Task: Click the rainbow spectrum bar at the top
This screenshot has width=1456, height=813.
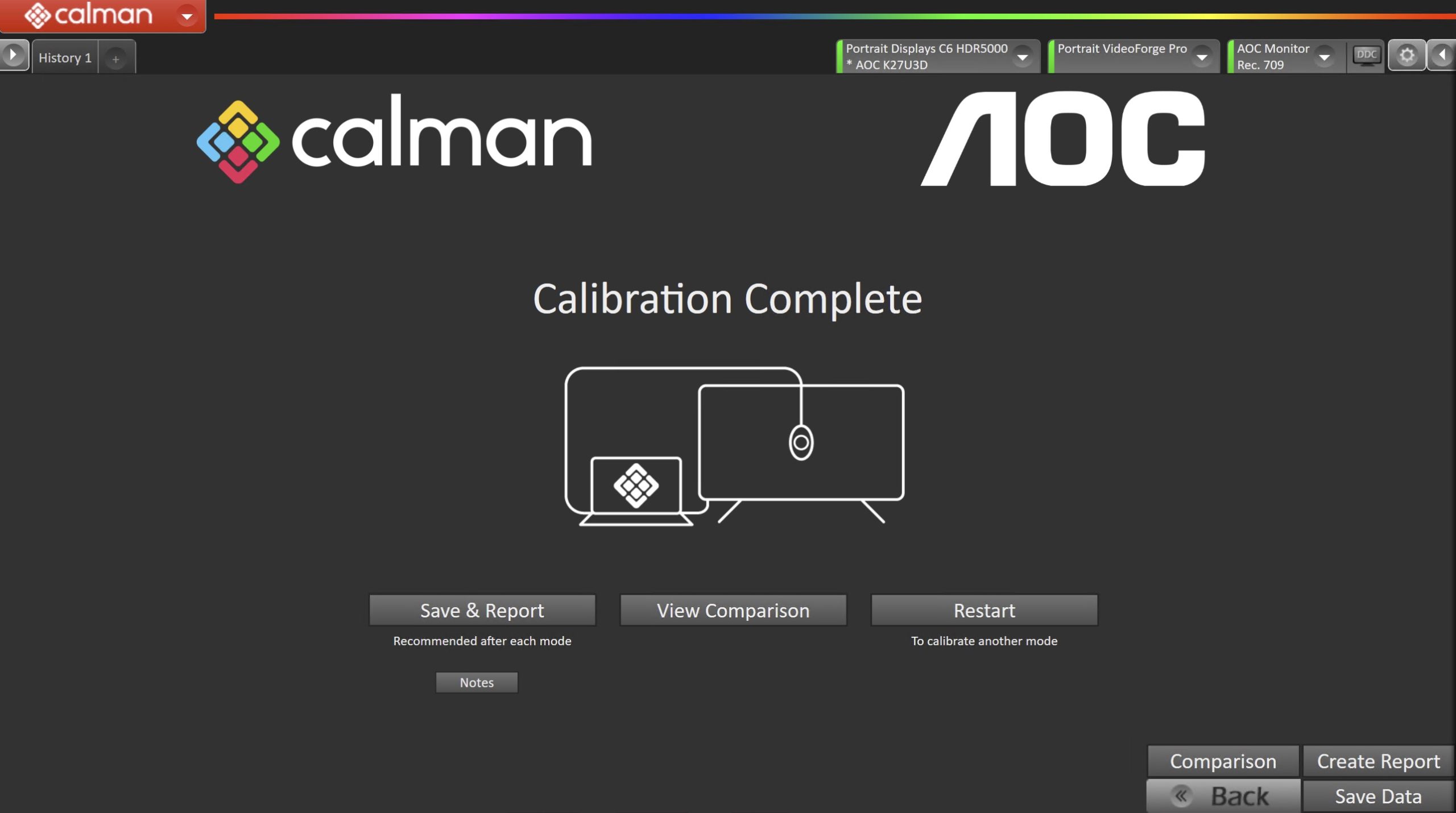Action: [x=830, y=16]
